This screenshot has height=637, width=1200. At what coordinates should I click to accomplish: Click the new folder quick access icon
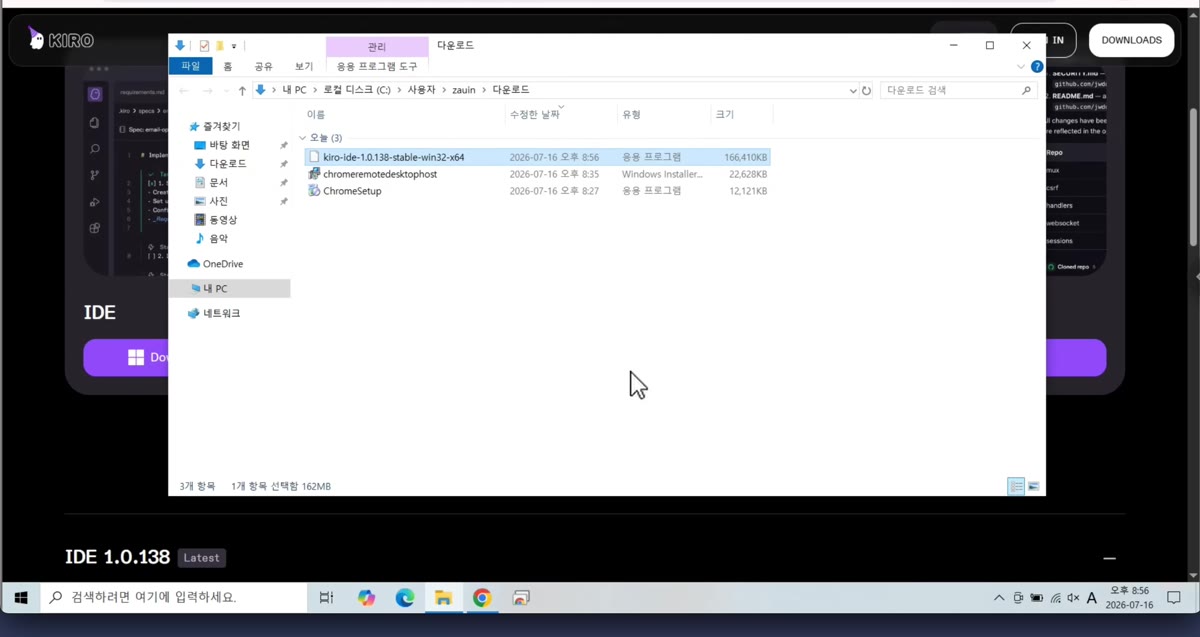[219, 46]
